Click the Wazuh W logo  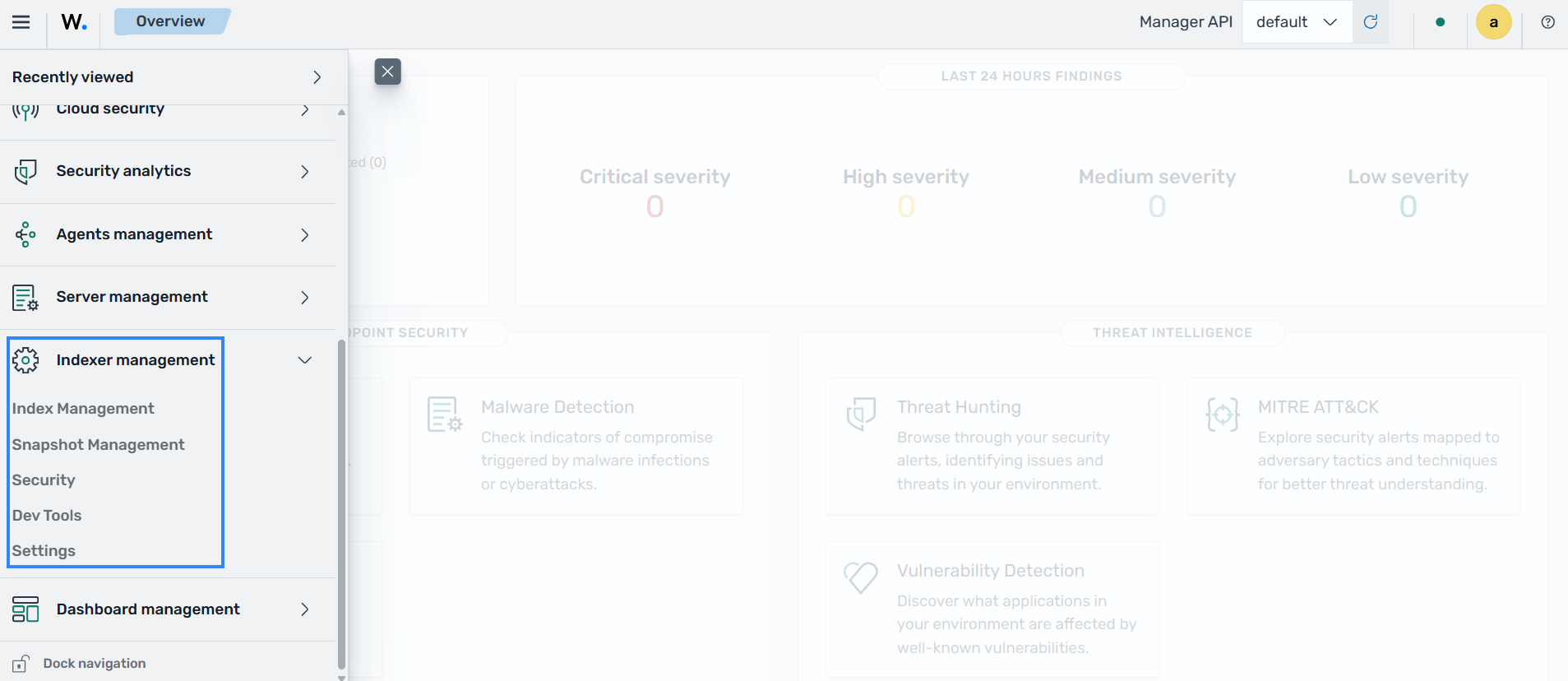74,22
